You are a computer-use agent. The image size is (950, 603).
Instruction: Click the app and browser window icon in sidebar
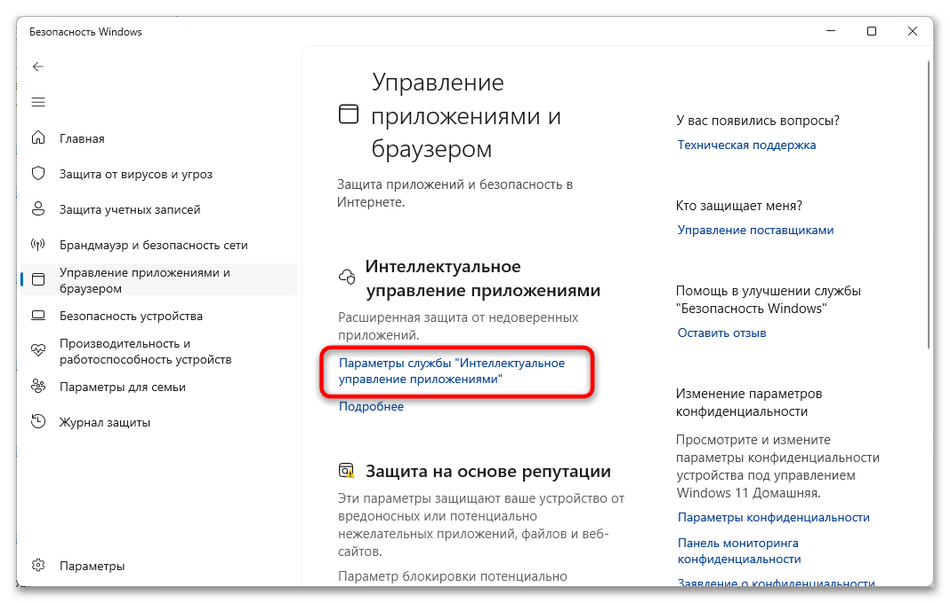coord(38,279)
